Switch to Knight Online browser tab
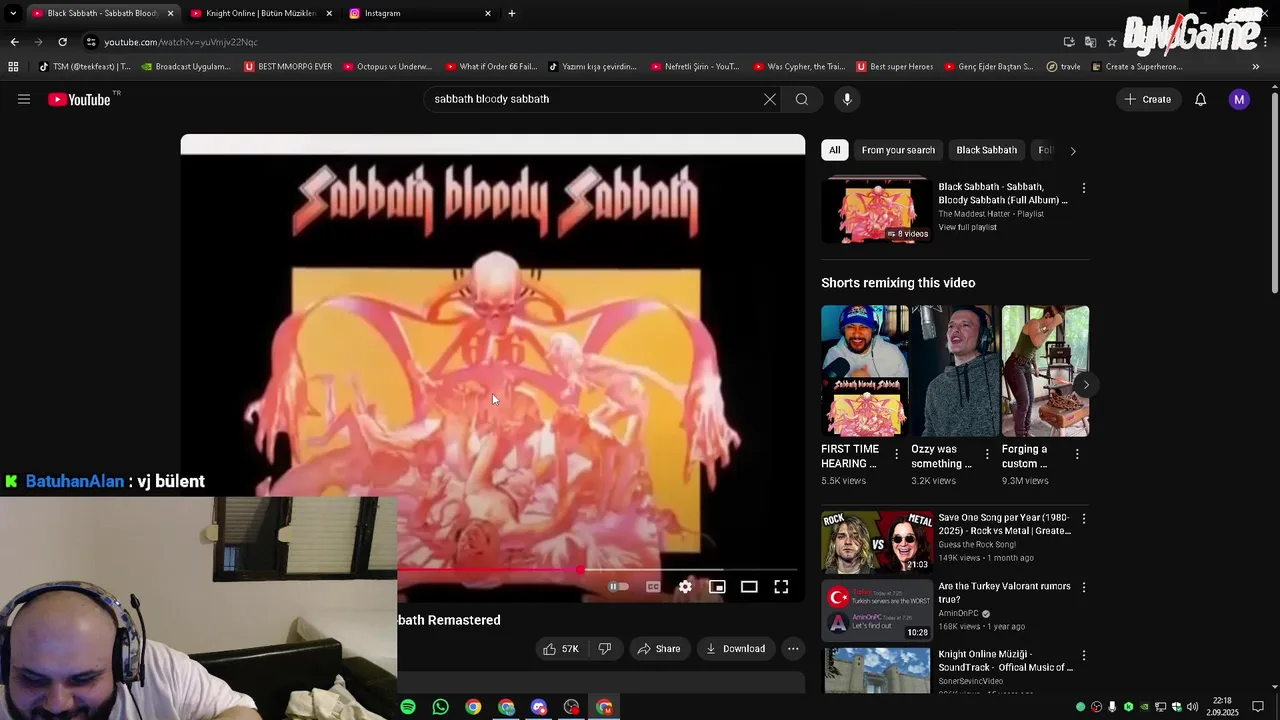This screenshot has height=720, width=1280. (259, 13)
